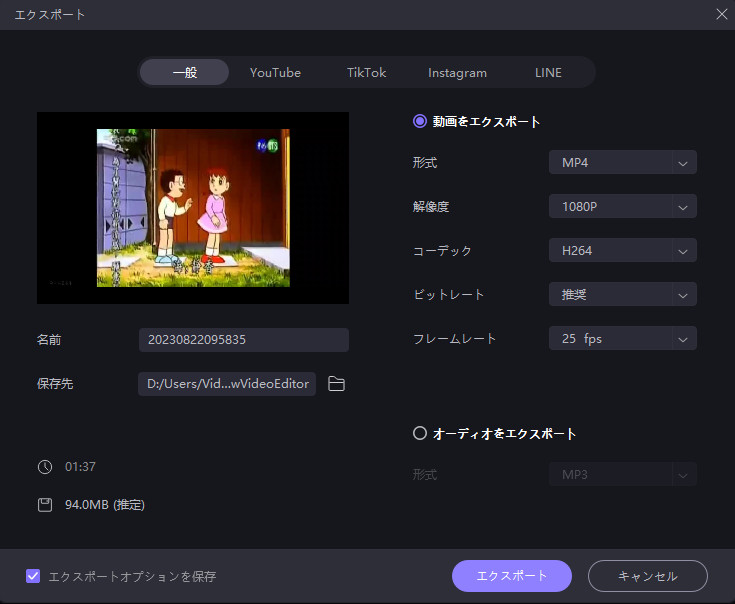
Task: Click the 解像度 label
Action: point(431,207)
